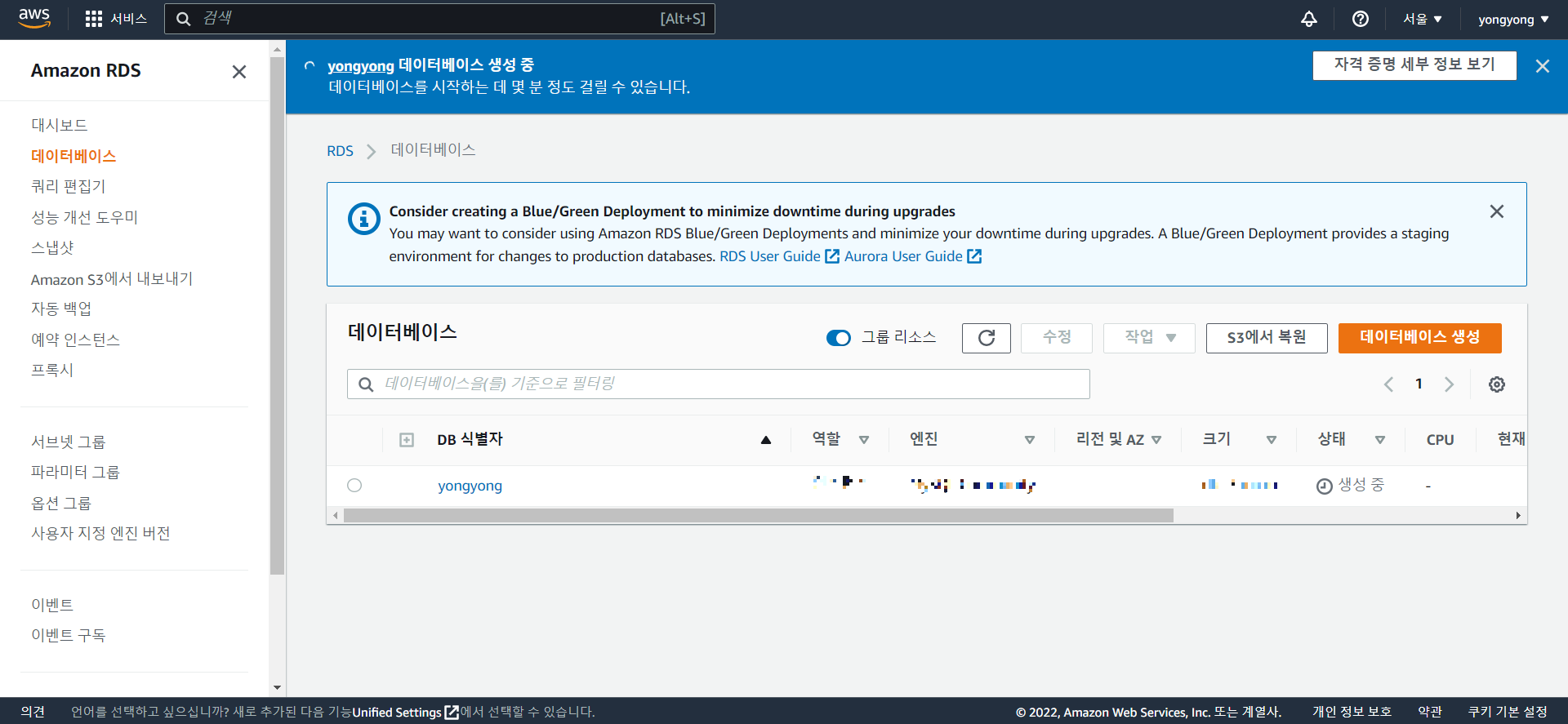Open 사용자 지정 엔진 버전 sidebar item
This screenshot has width=1568, height=724.
point(100,533)
